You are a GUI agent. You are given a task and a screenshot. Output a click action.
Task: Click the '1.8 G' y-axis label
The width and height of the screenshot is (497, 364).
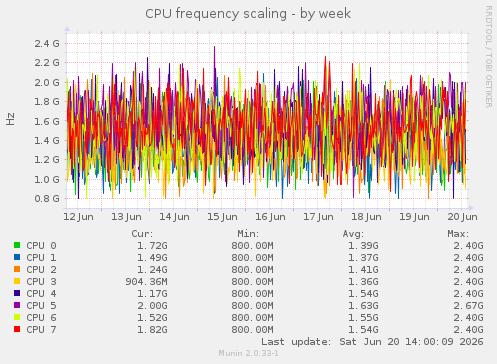(47, 102)
